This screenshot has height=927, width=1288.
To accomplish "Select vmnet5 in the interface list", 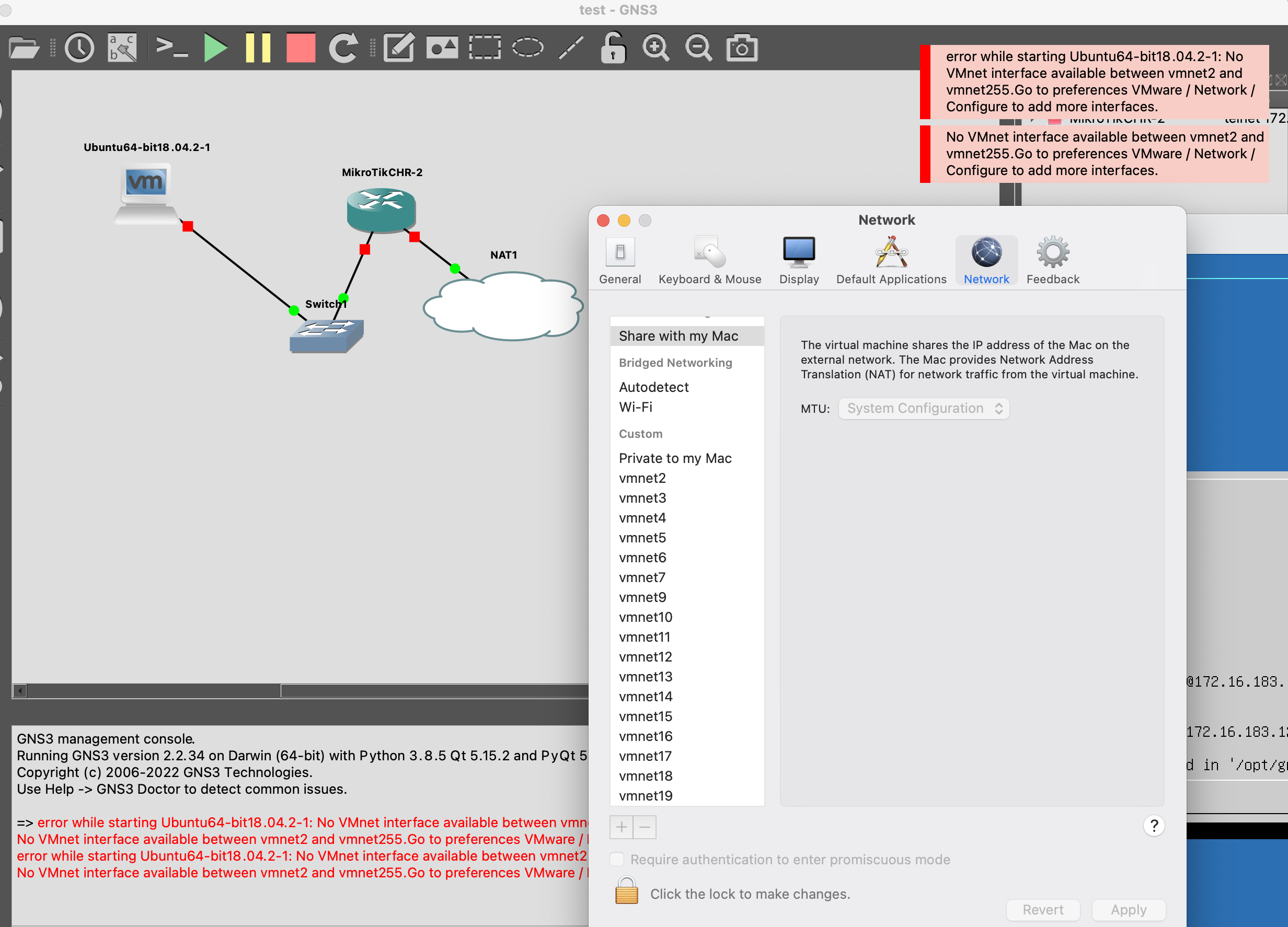I will 642,538.
